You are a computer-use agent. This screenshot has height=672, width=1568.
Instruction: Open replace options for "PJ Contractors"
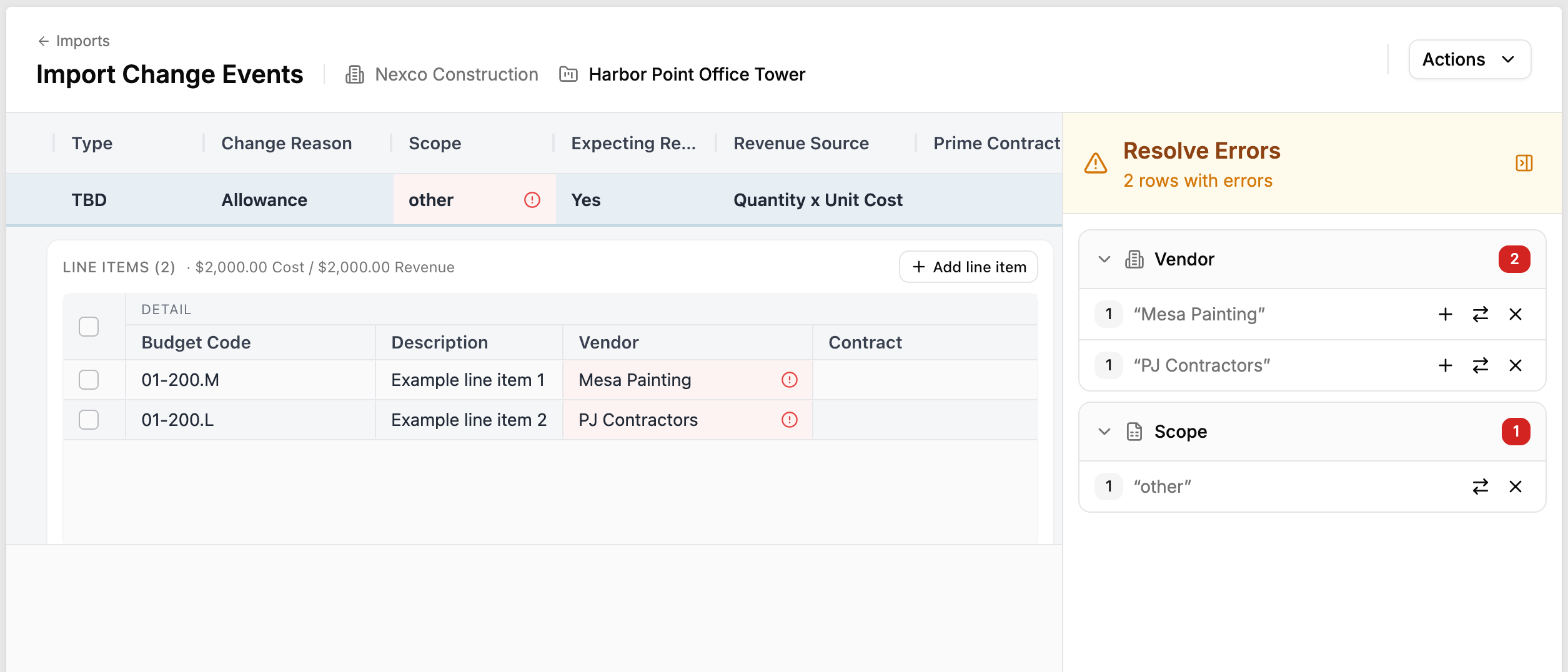[x=1480, y=365]
